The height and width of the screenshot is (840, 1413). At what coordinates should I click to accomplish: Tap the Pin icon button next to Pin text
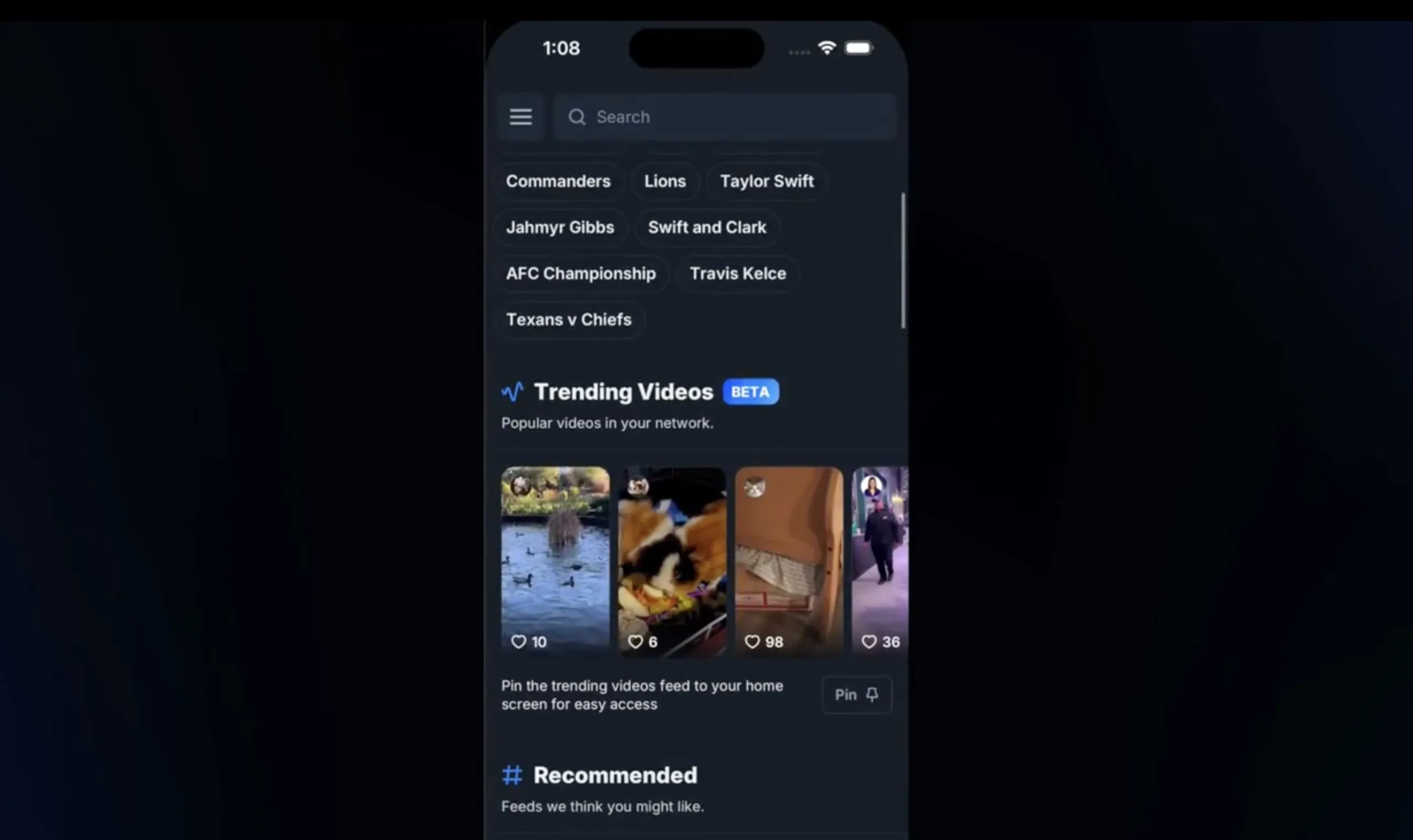(872, 694)
